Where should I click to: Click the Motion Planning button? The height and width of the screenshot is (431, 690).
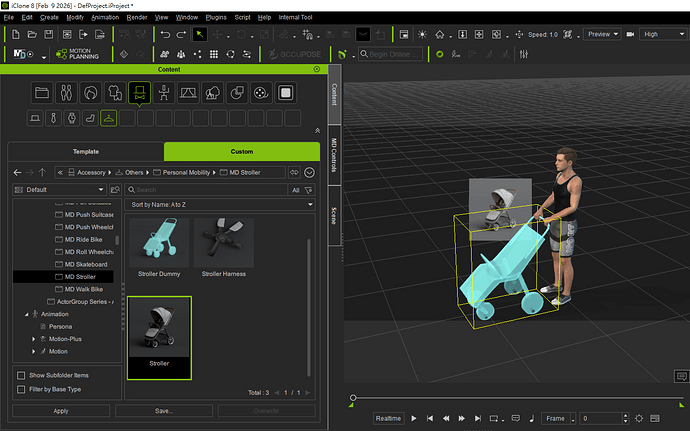[77, 54]
